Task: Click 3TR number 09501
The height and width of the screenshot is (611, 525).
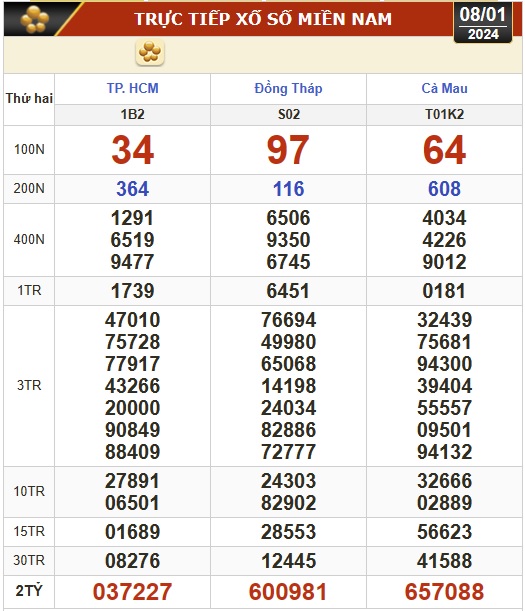Action: point(444,430)
